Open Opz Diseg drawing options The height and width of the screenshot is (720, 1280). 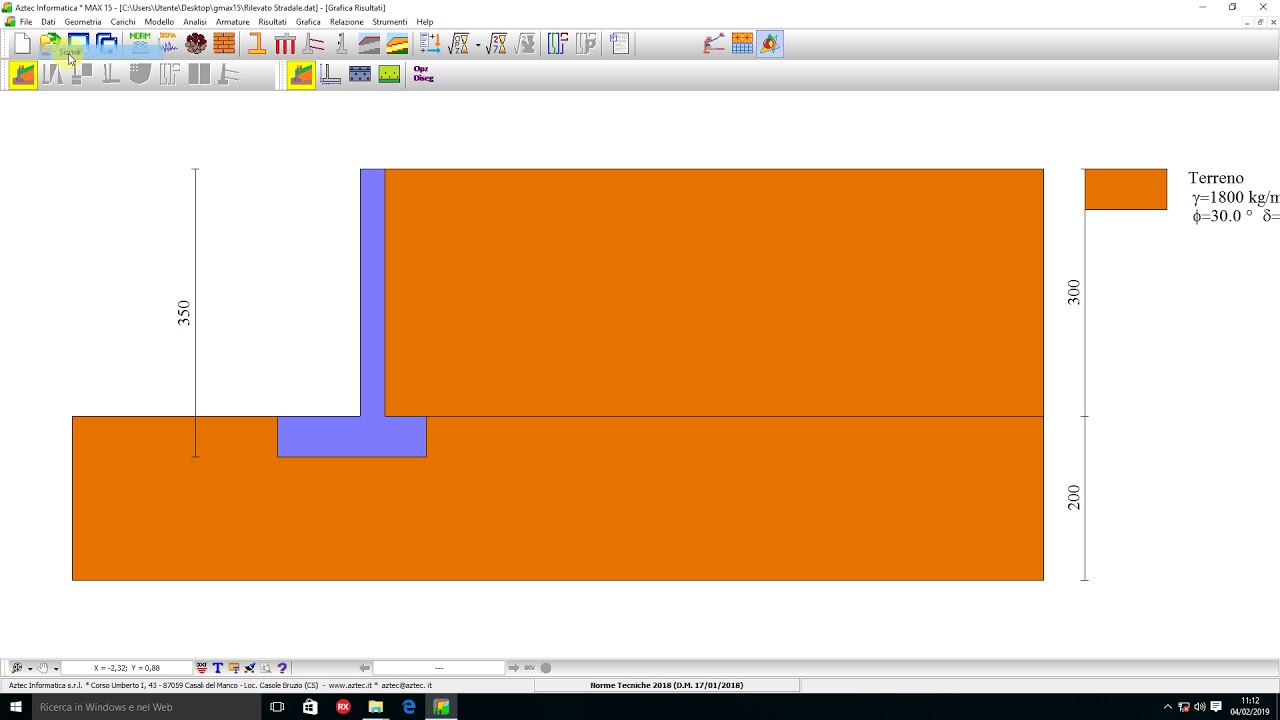tap(423, 75)
